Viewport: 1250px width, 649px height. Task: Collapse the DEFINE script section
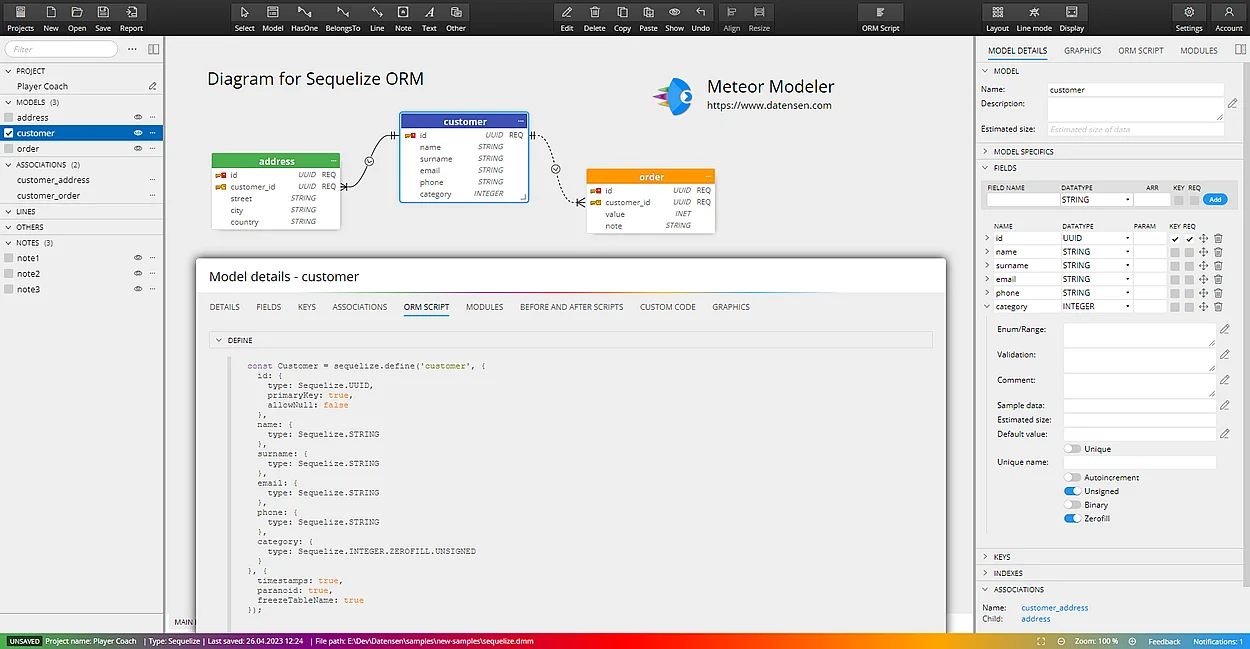tap(220, 340)
